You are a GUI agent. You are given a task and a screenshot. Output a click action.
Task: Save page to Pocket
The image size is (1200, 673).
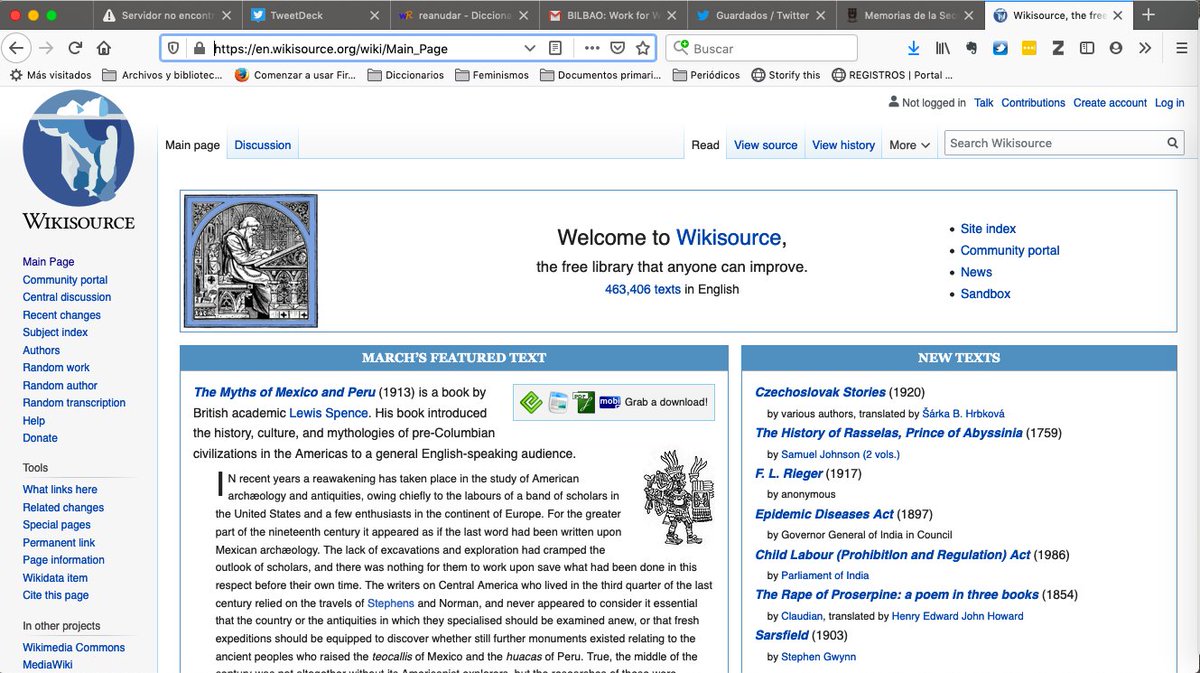click(x=619, y=48)
